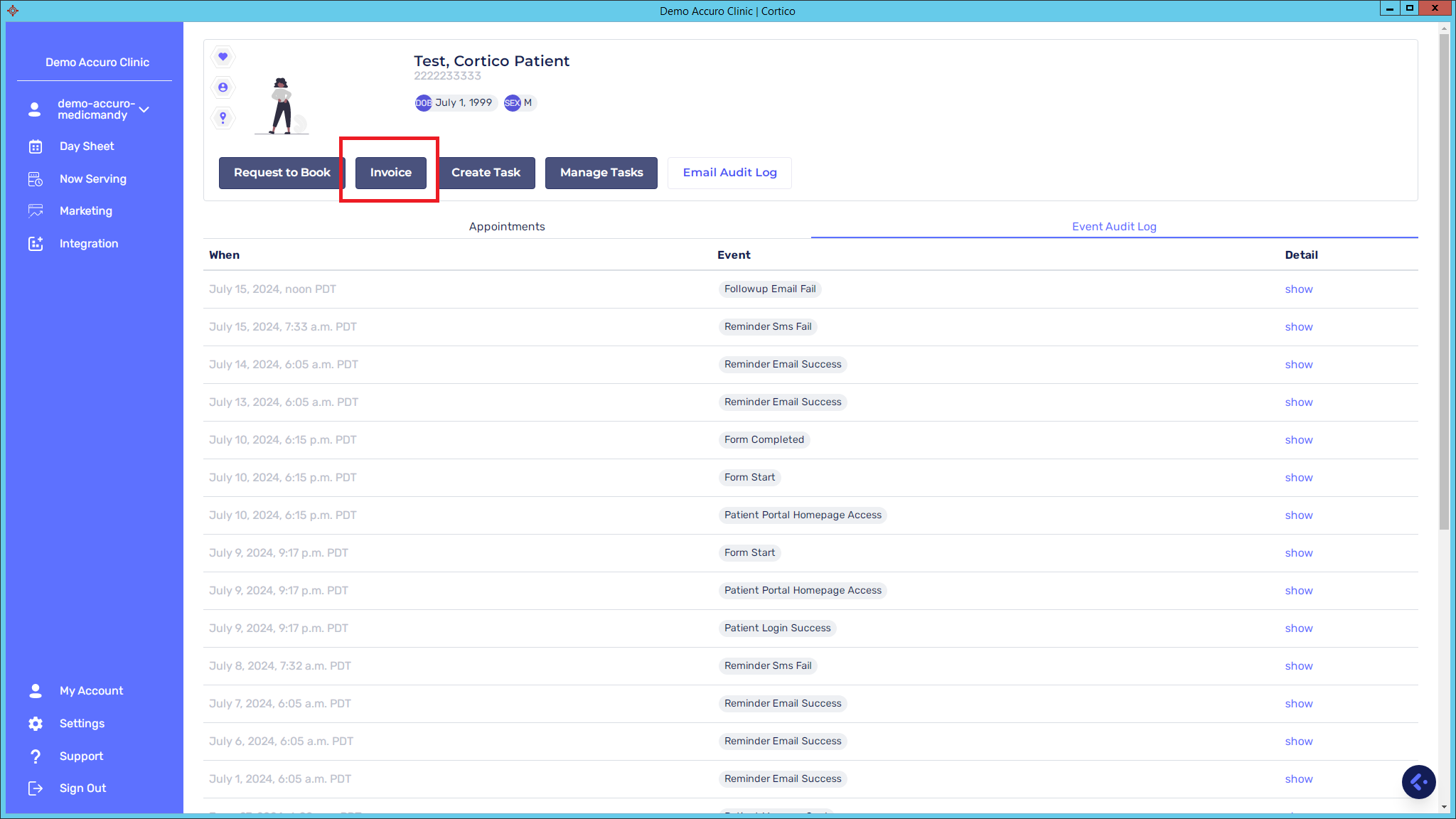Click the heart icon beside patient avatar

pyautogui.click(x=223, y=57)
